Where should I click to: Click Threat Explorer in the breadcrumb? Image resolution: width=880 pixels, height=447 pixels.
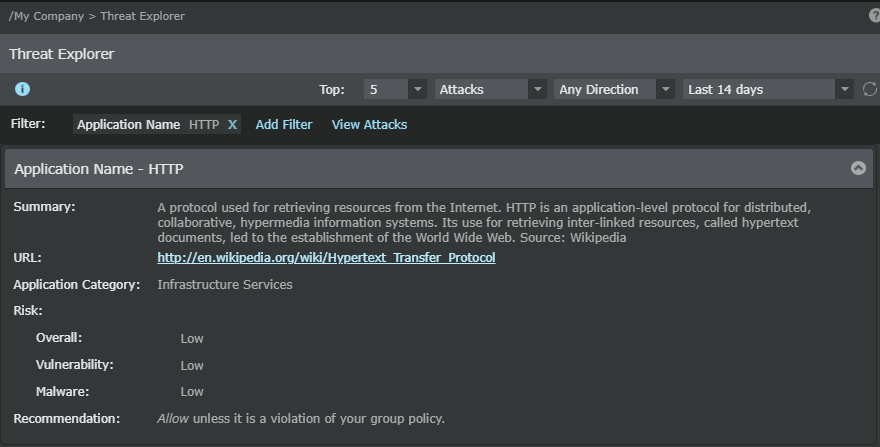143,16
